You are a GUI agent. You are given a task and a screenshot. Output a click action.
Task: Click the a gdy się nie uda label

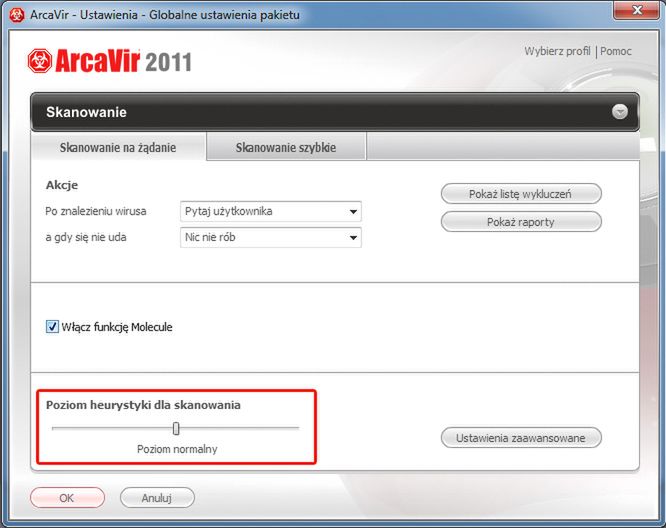[86, 237]
